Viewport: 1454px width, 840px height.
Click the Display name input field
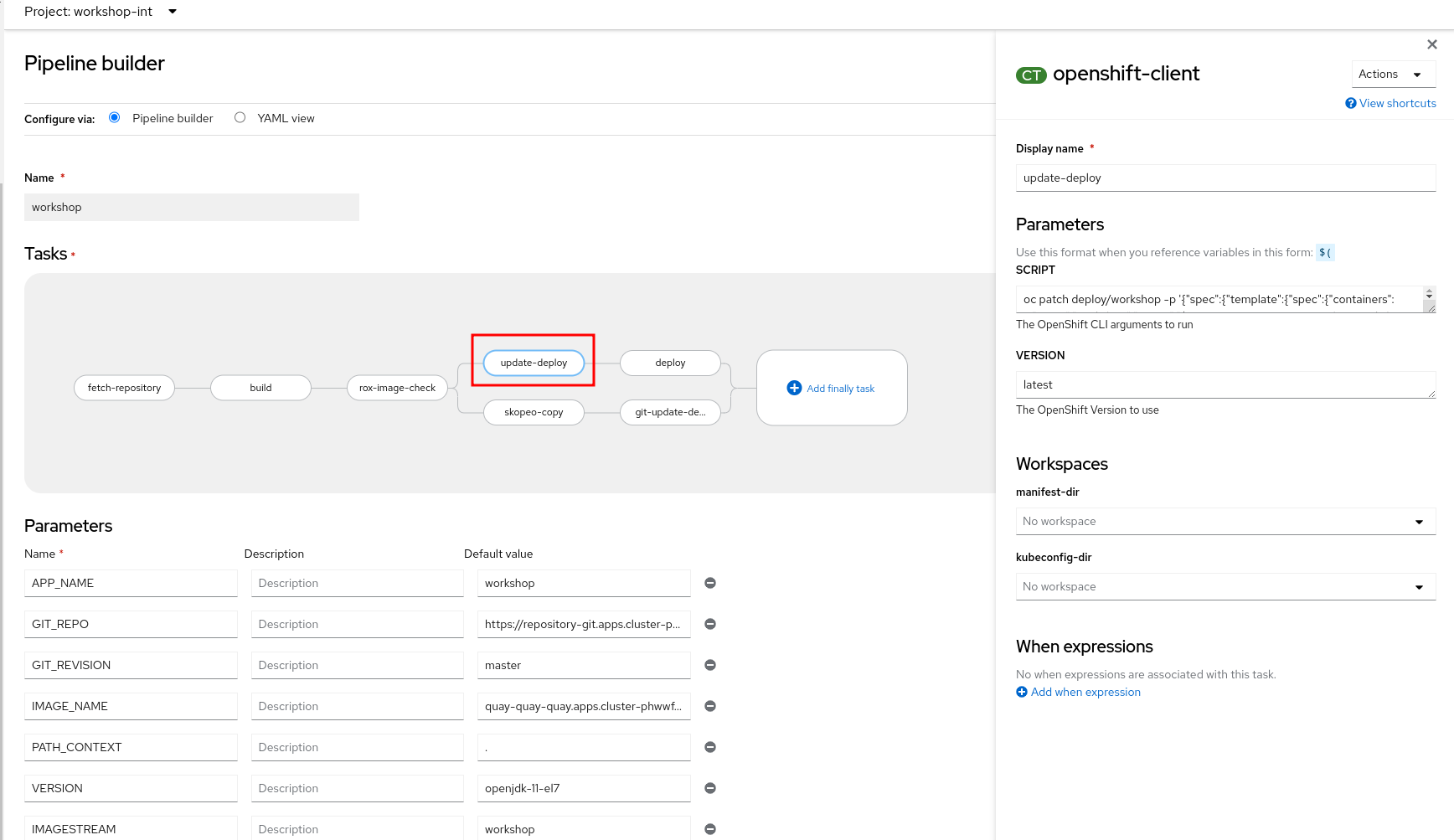[1225, 178]
